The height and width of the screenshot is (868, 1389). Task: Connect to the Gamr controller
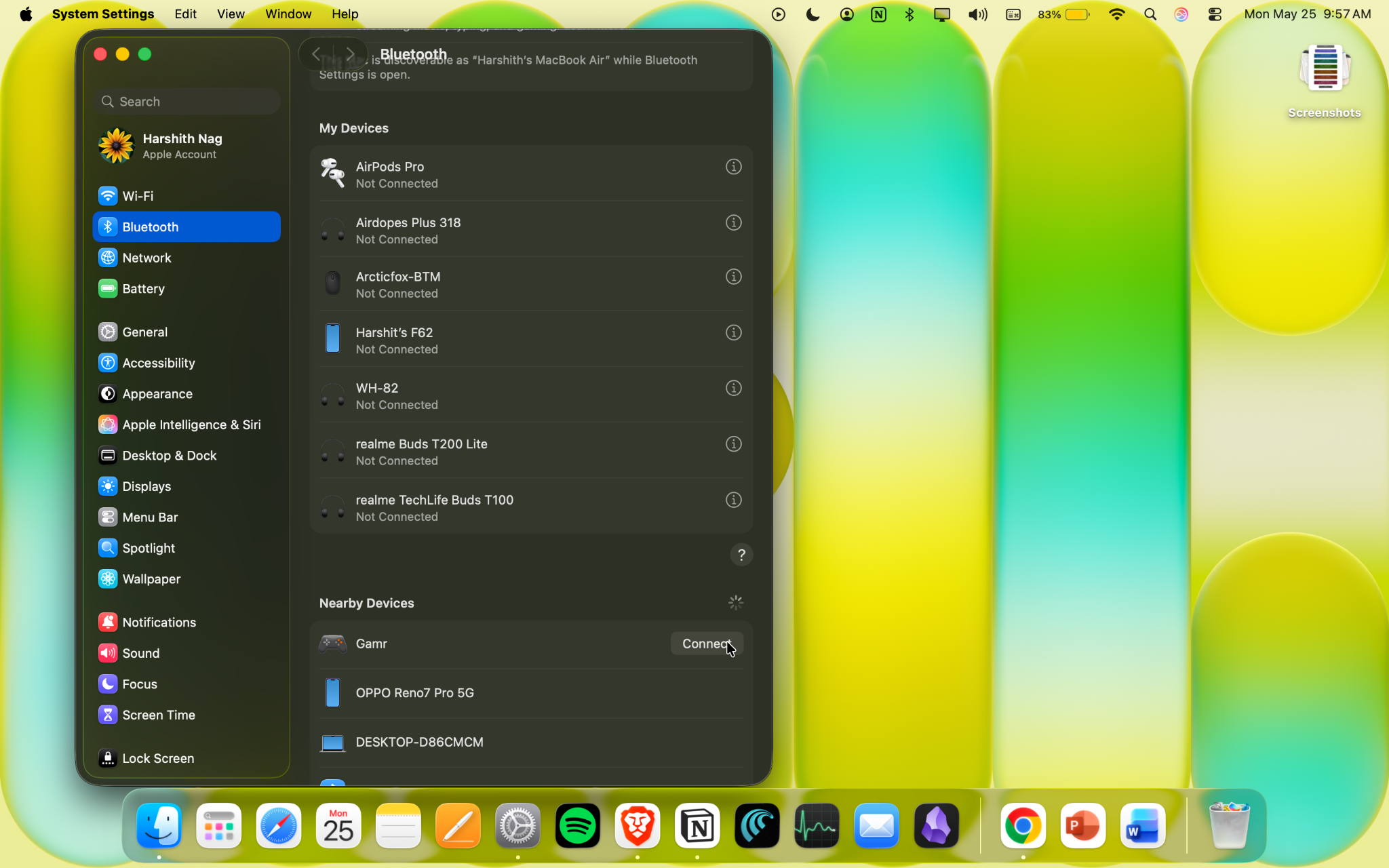point(707,644)
